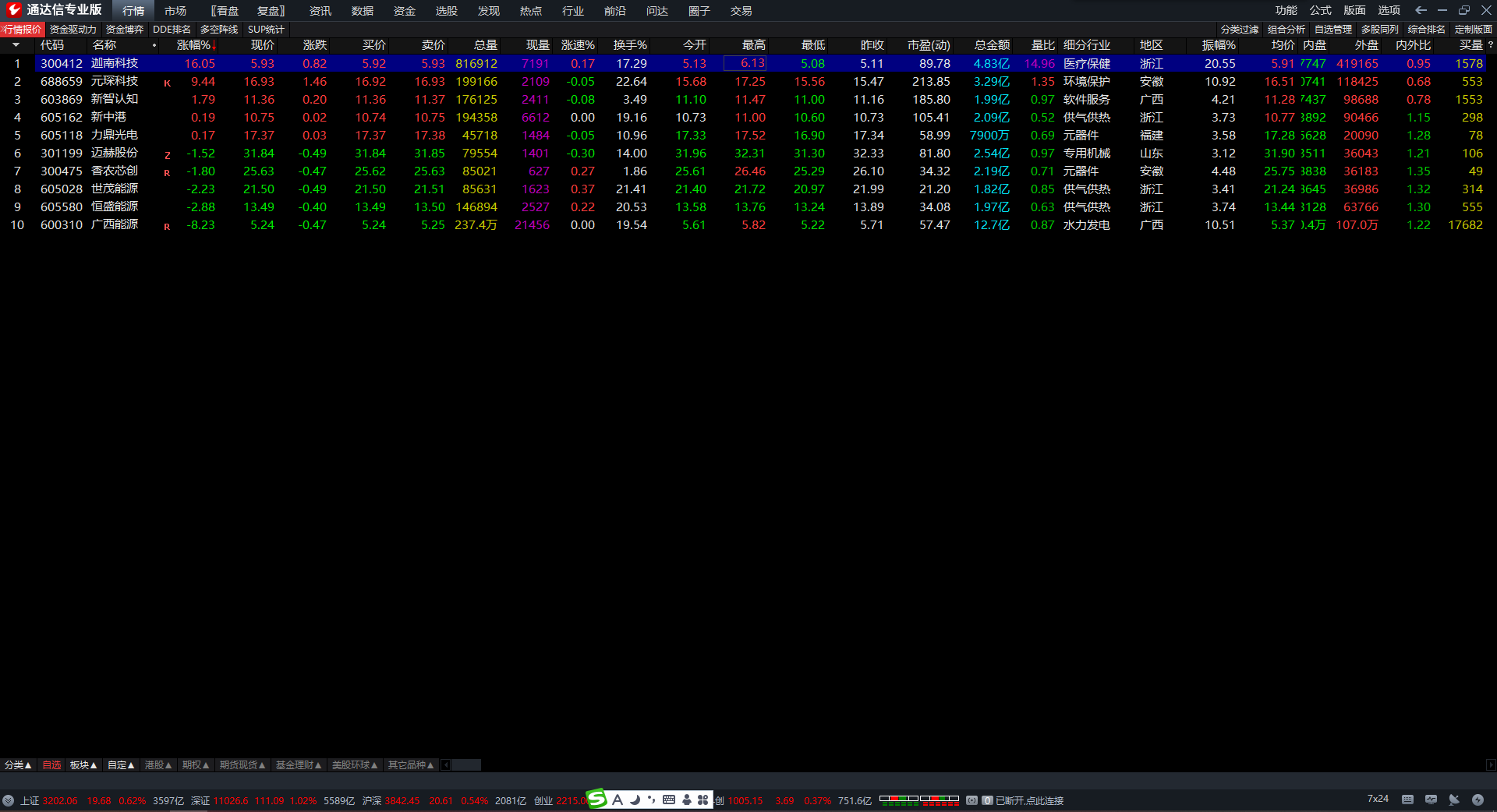Click the satellite dish connection icon
1497x812 pixels.
[1454, 800]
